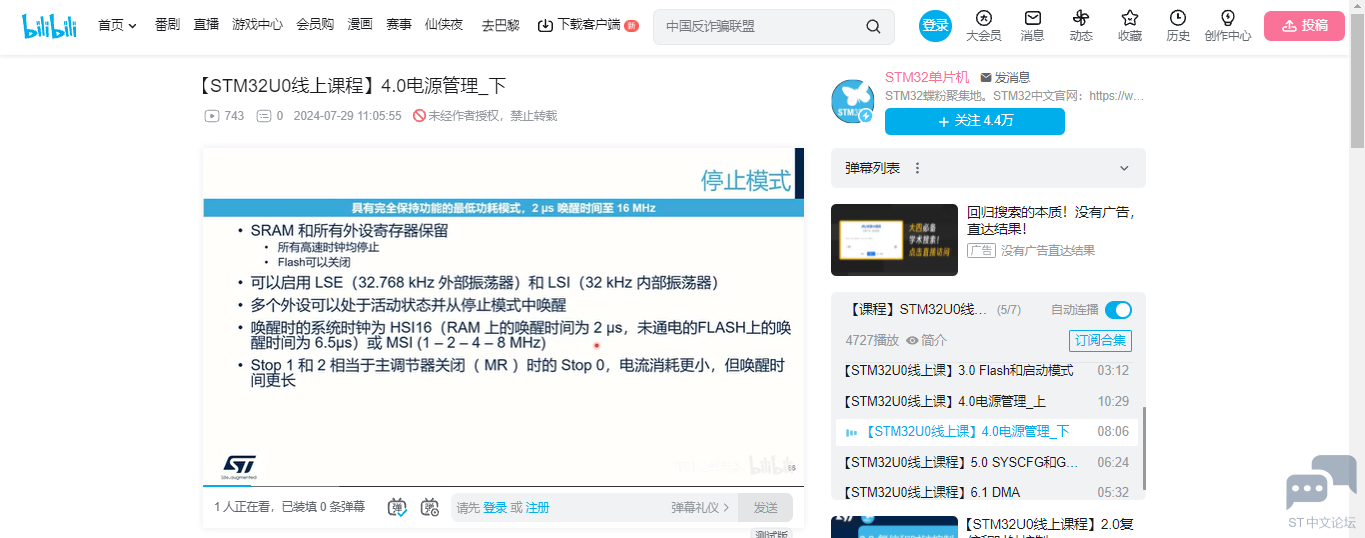This screenshot has height=538, width=1365.
Task: Click the STM32单片机 channel avatar
Action: (x=853, y=100)
